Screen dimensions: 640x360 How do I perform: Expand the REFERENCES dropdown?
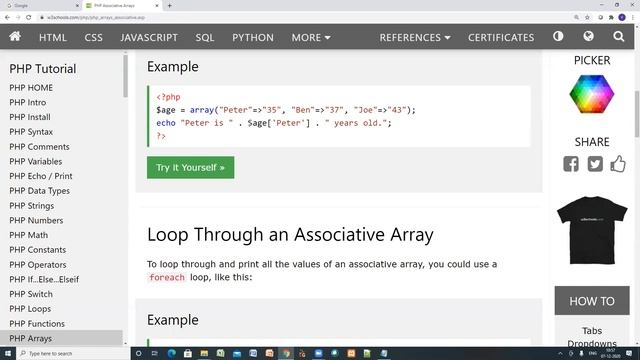(x=415, y=38)
